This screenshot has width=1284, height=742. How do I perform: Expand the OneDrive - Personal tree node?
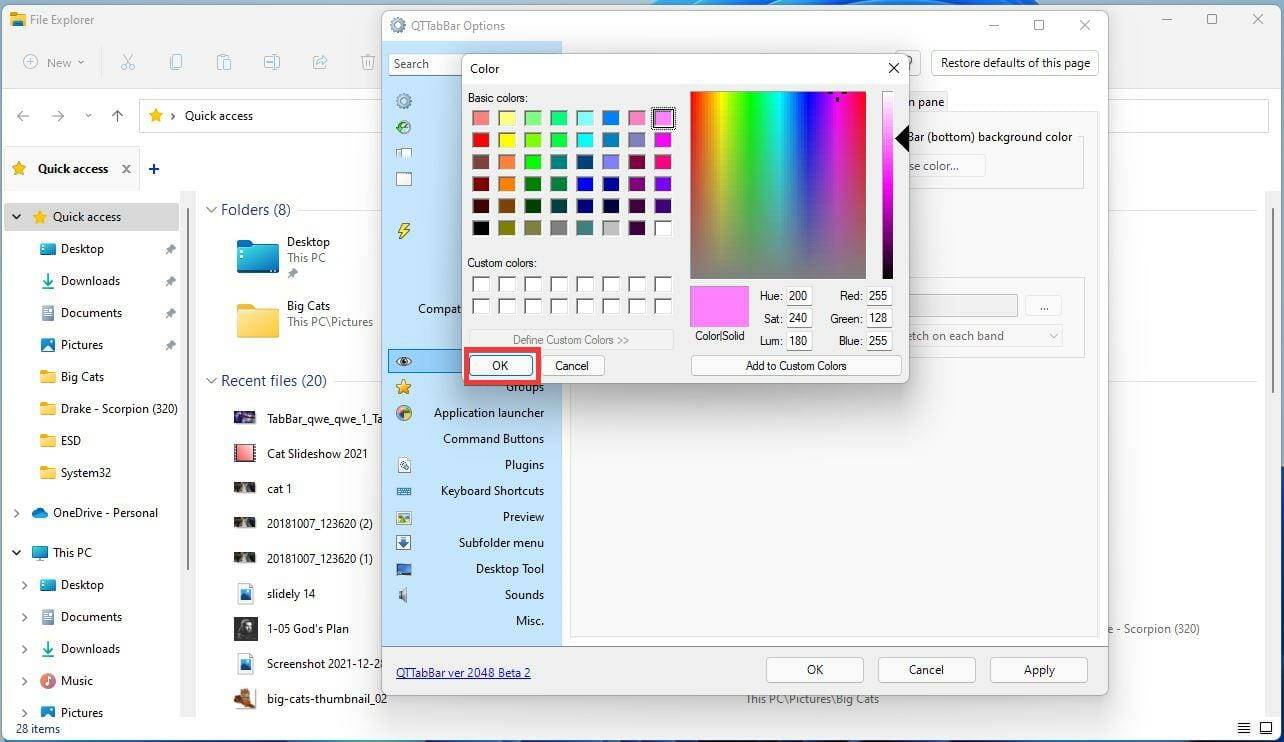[17, 512]
